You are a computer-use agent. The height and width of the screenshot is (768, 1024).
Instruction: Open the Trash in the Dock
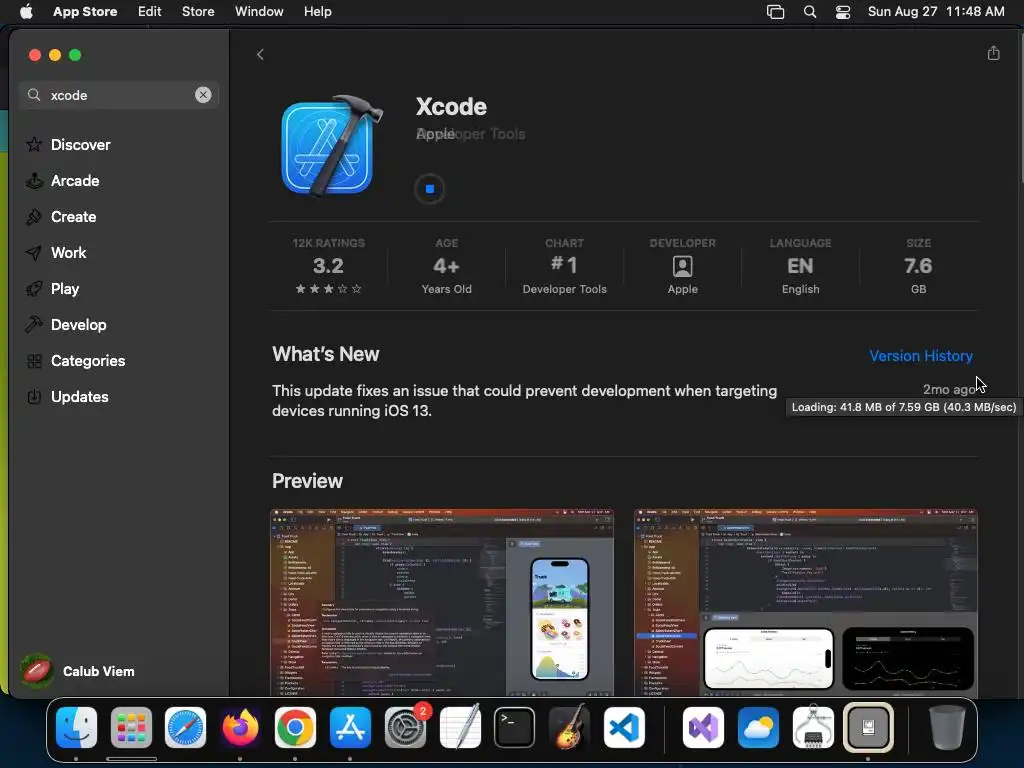[946, 727]
